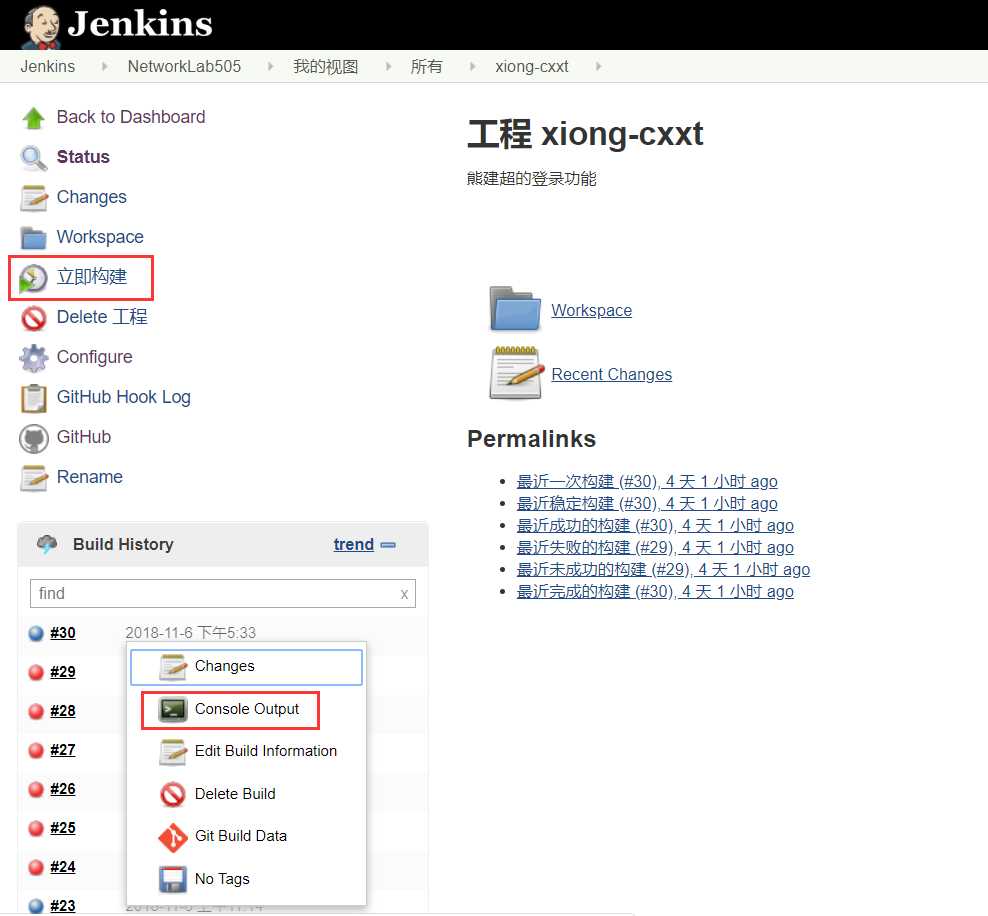Open 最近未成功的构建 (#29) permalink
988x916 pixels.
[x=663, y=570]
